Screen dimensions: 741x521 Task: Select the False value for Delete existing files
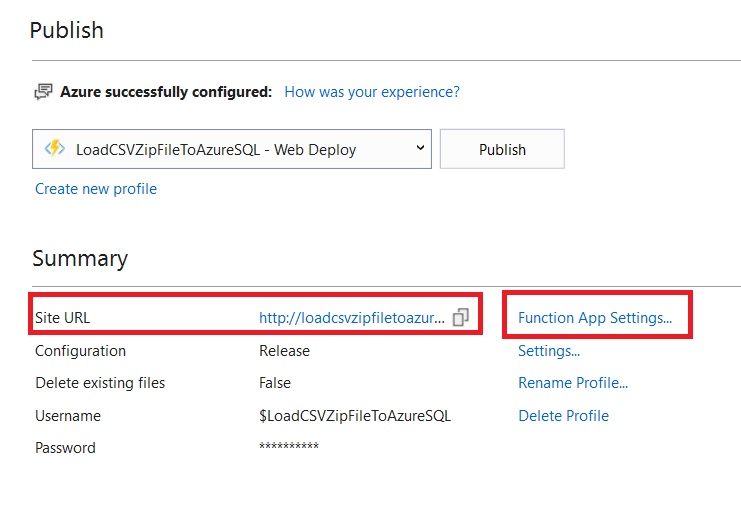[x=275, y=382]
